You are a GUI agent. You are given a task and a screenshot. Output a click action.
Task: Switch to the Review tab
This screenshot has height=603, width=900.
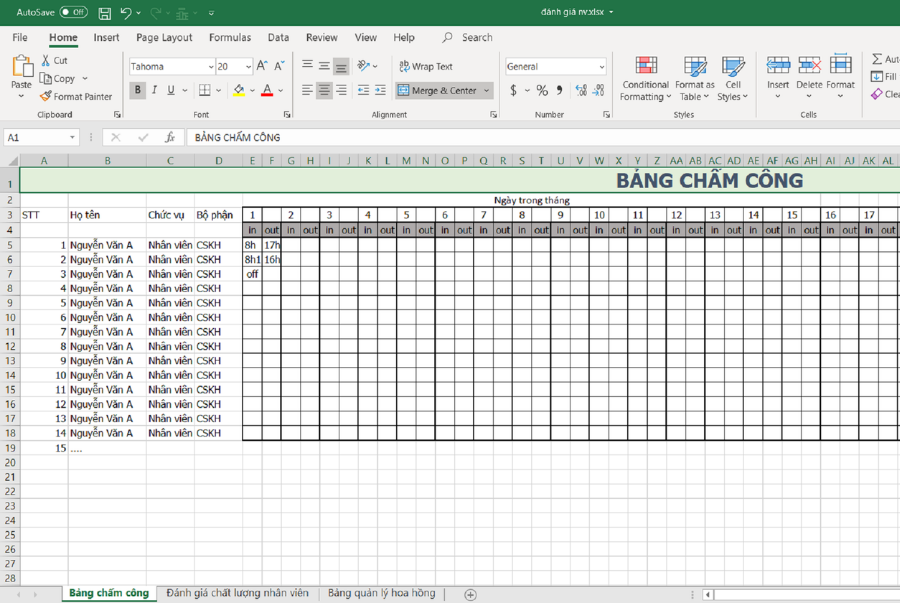[321, 37]
